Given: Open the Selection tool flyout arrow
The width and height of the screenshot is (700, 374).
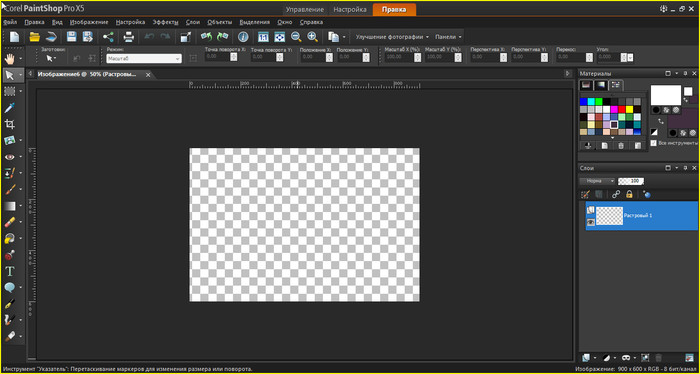Looking at the screenshot, I should 21,91.
